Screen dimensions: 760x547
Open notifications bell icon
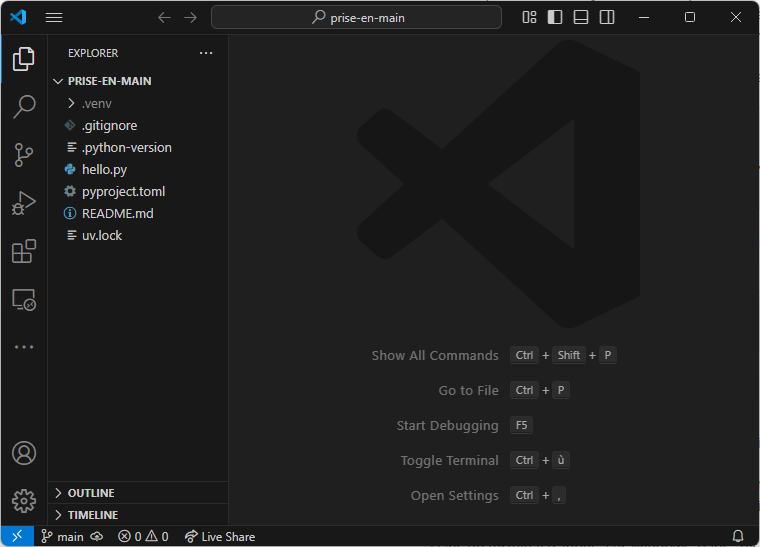pos(738,536)
